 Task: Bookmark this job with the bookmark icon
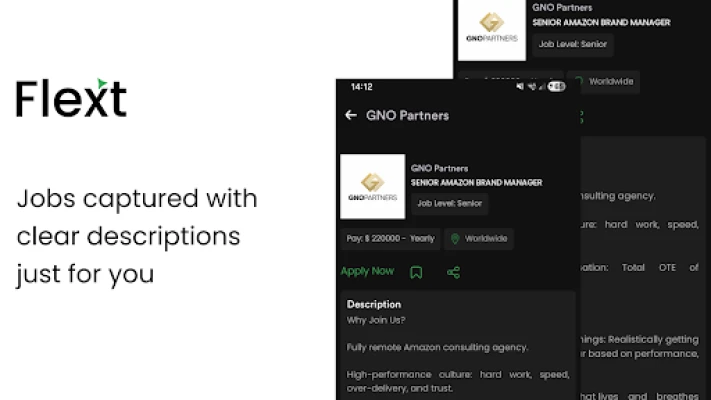point(416,272)
